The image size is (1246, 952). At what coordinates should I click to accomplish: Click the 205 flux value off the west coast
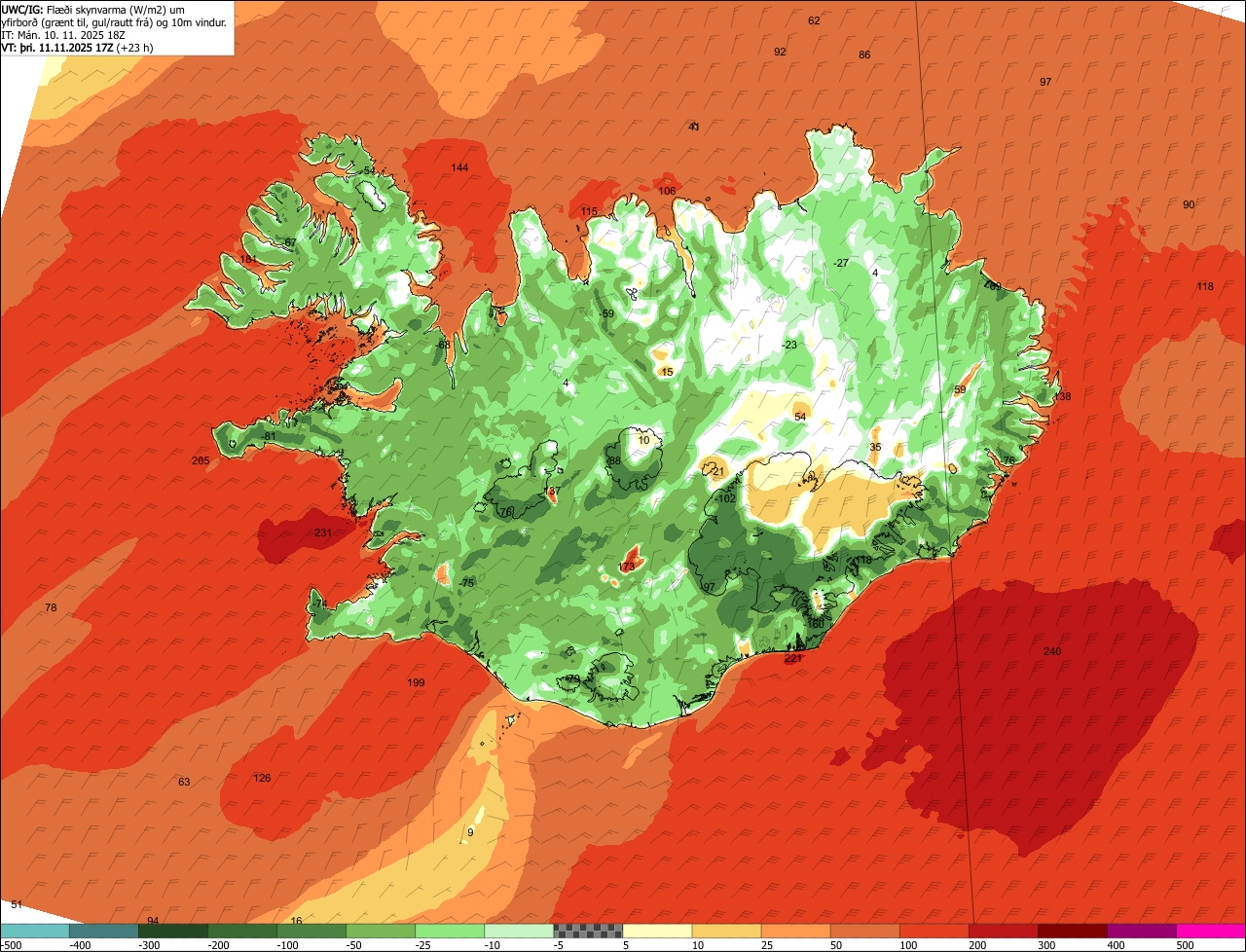pyautogui.click(x=201, y=460)
